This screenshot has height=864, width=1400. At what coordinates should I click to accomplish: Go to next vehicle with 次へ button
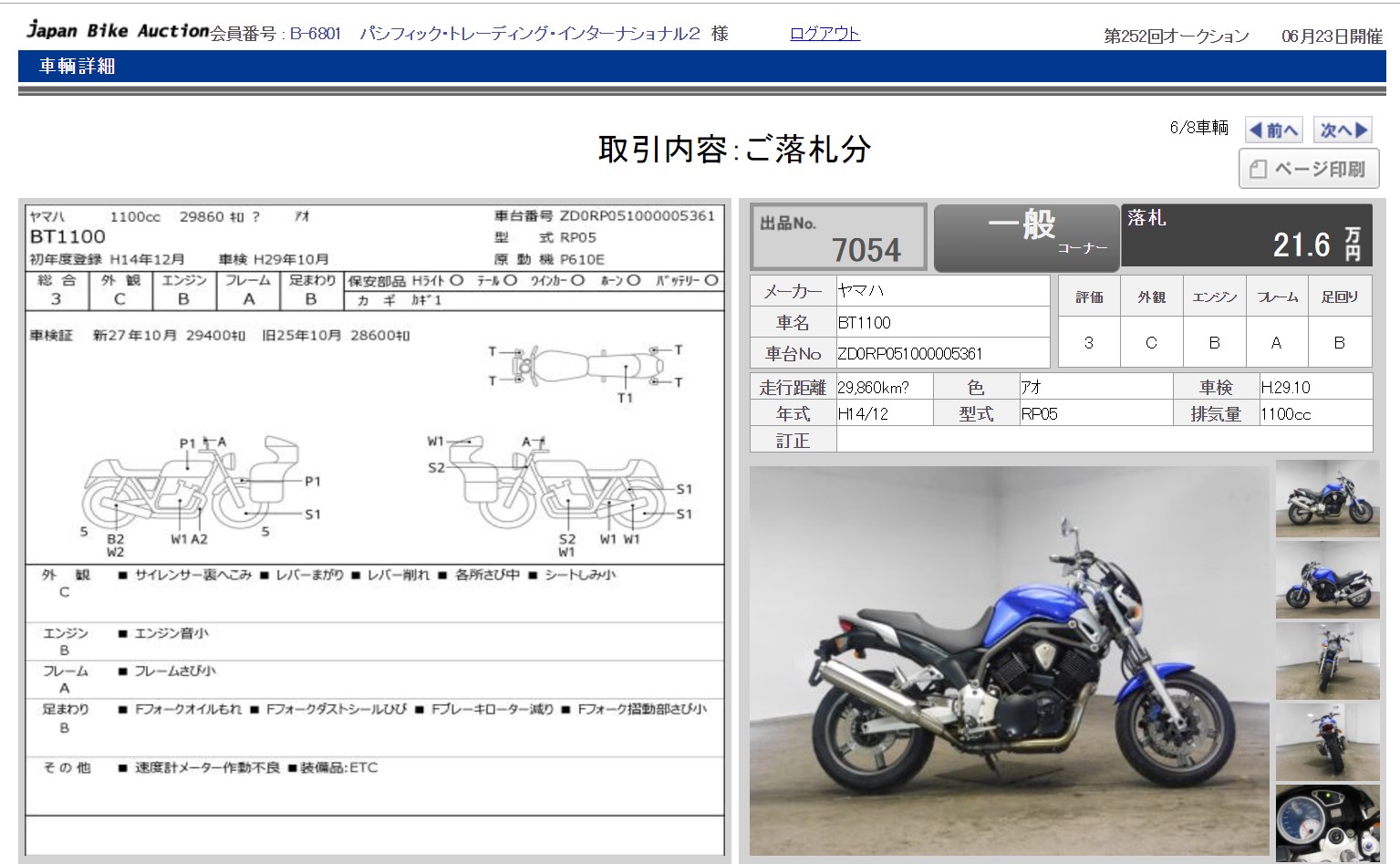coord(1343,130)
